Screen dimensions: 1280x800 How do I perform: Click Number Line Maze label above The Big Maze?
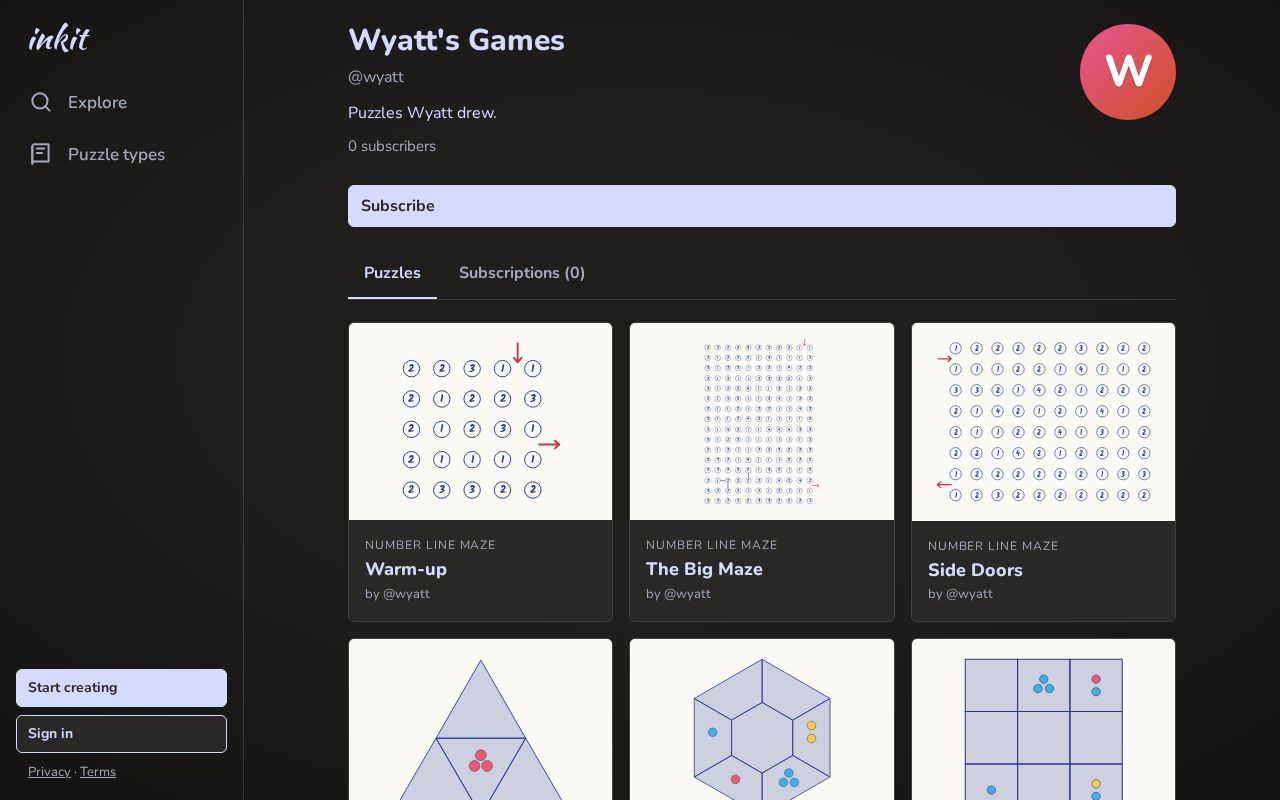[712, 545]
